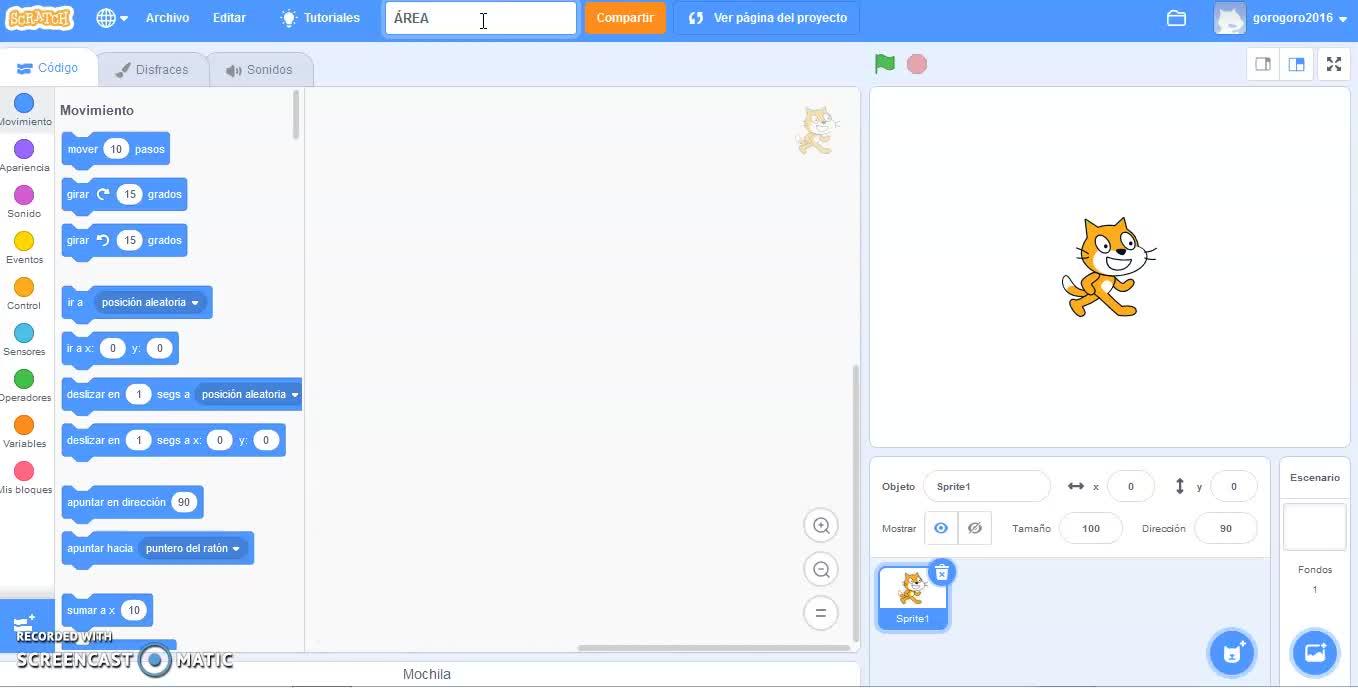Click Ver página del proyecto
The height and width of the screenshot is (688, 1358).
767,18
